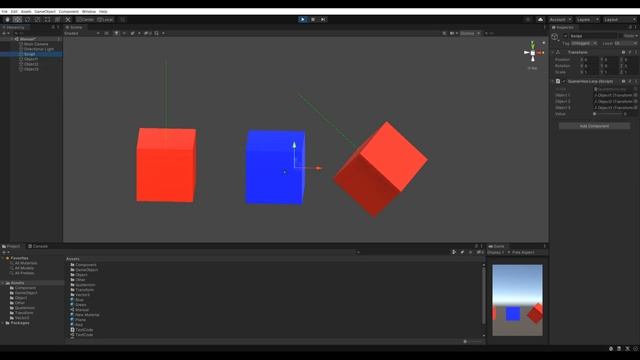Screen dimensions: 640x360
Task: Toggle scene lighting lightbulb icon
Action: pos(116,33)
